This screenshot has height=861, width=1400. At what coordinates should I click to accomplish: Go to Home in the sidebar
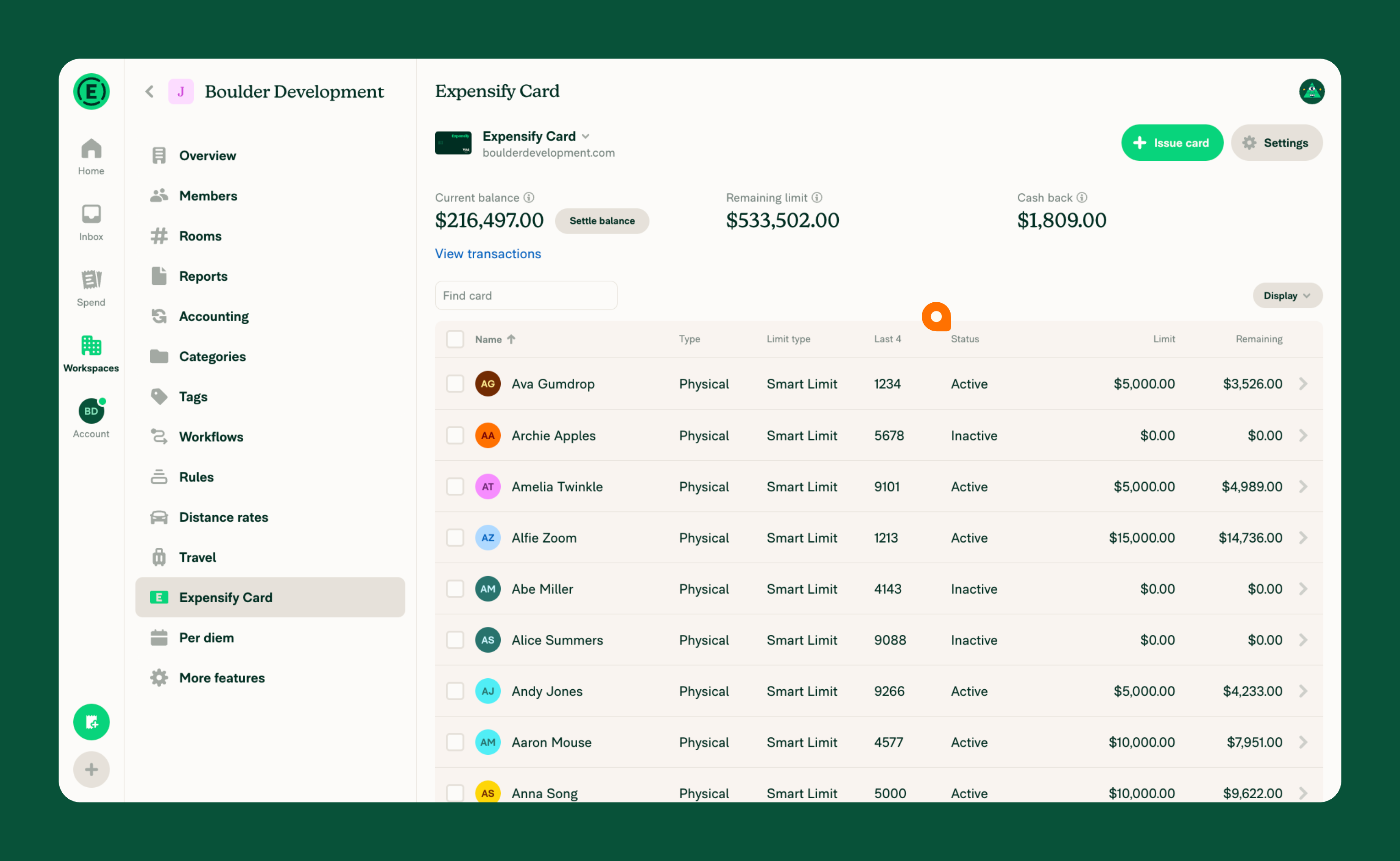pos(91,157)
